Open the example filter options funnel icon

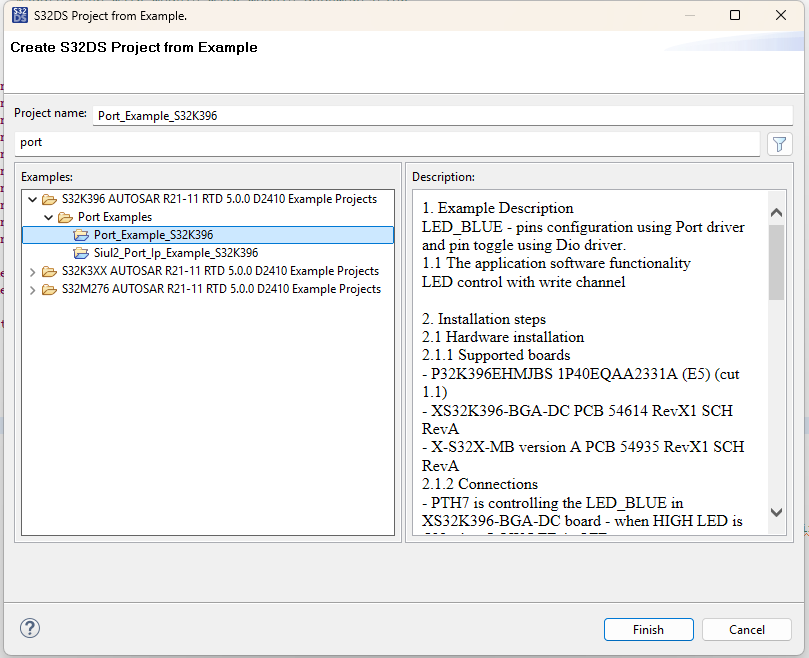point(779,143)
